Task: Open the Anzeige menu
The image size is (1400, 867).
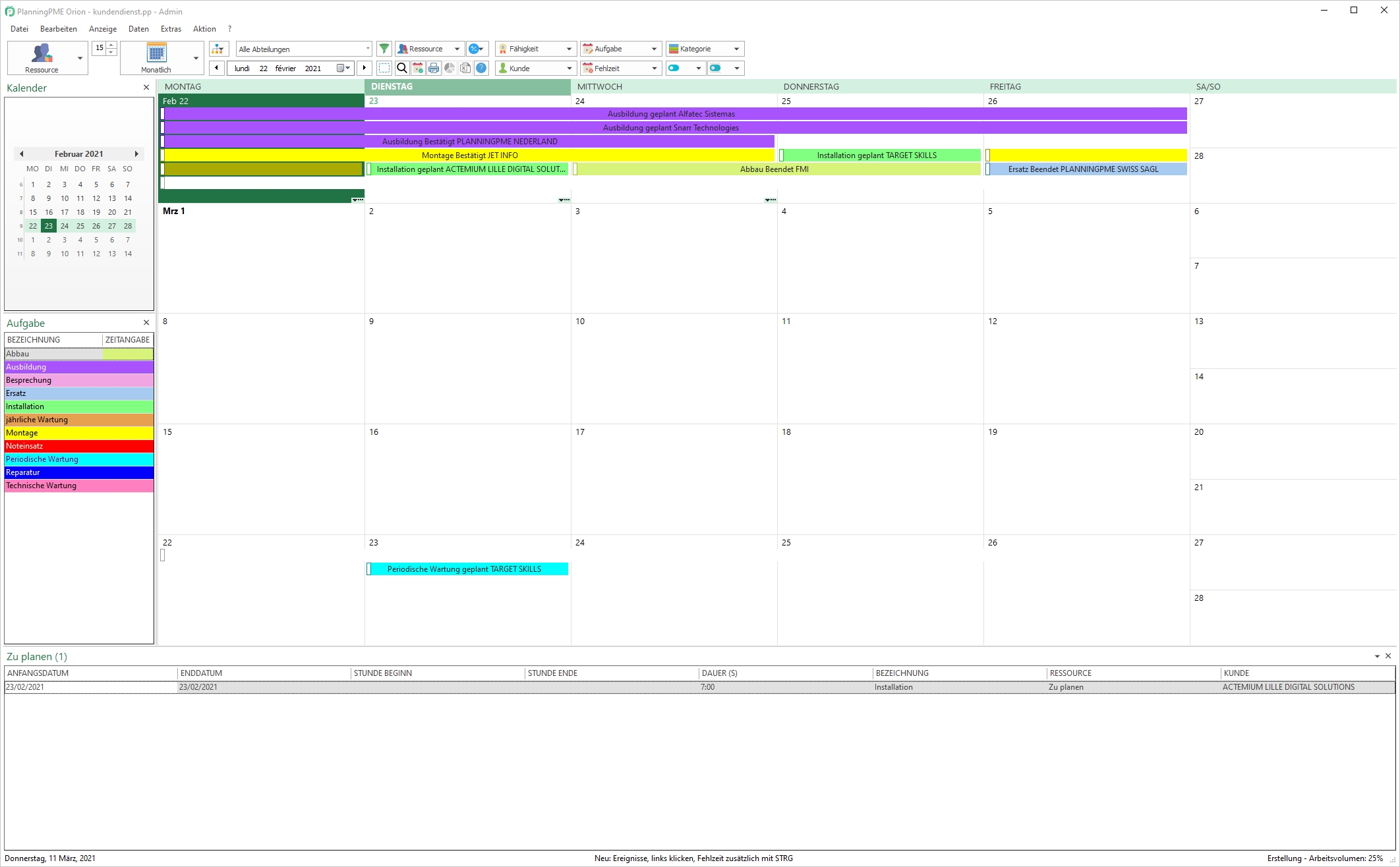Action: click(103, 29)
